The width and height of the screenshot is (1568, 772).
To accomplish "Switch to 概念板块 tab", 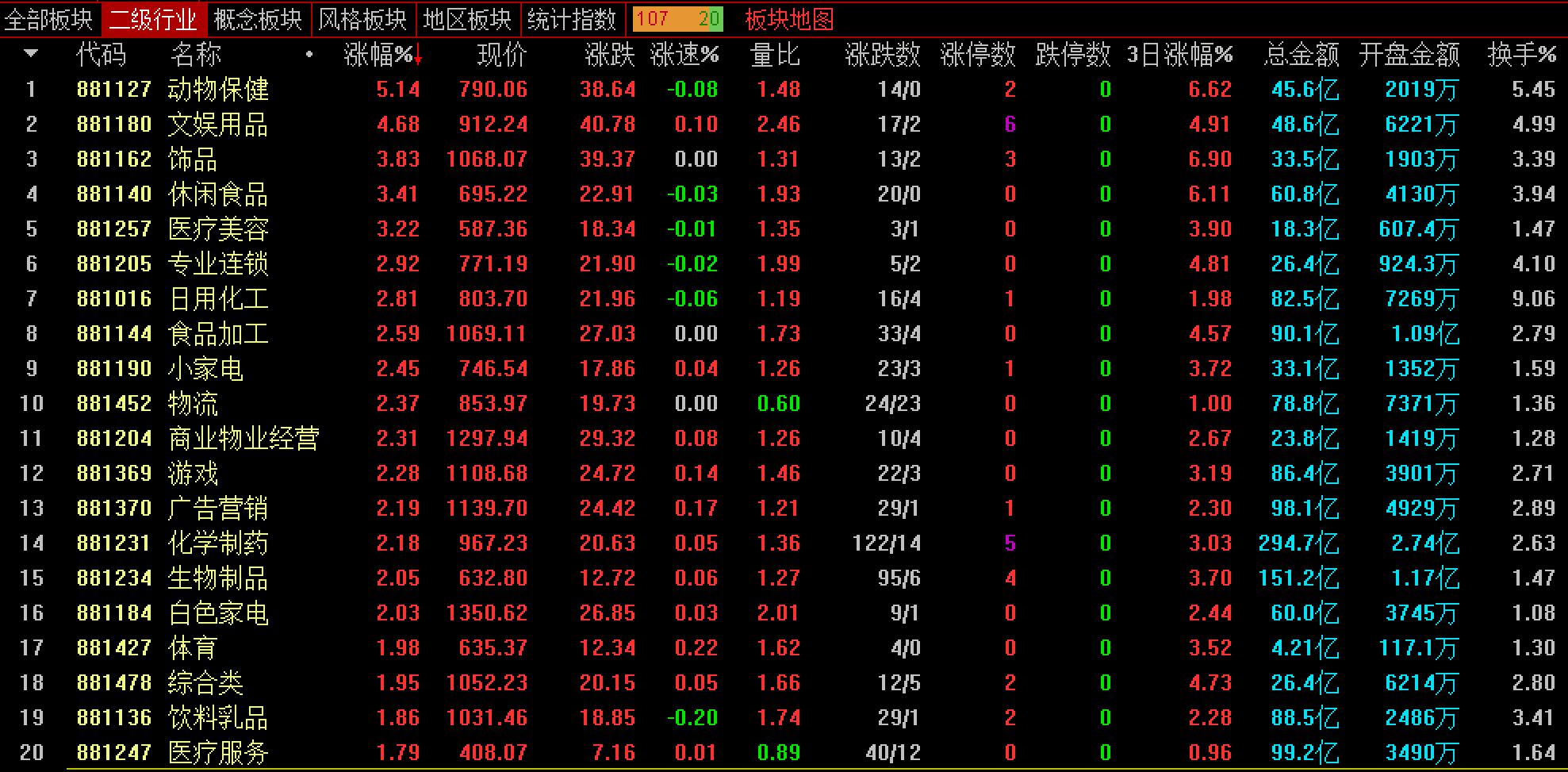I will (259, 19).
